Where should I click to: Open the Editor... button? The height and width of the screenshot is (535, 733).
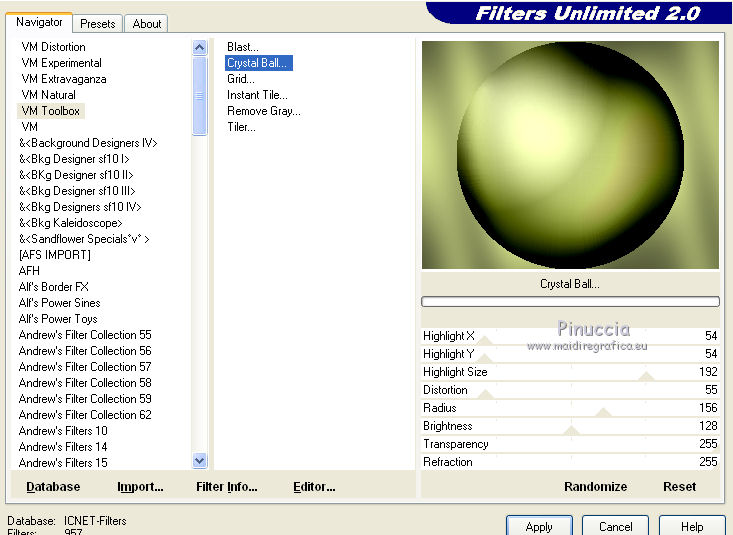click(314, 487)
